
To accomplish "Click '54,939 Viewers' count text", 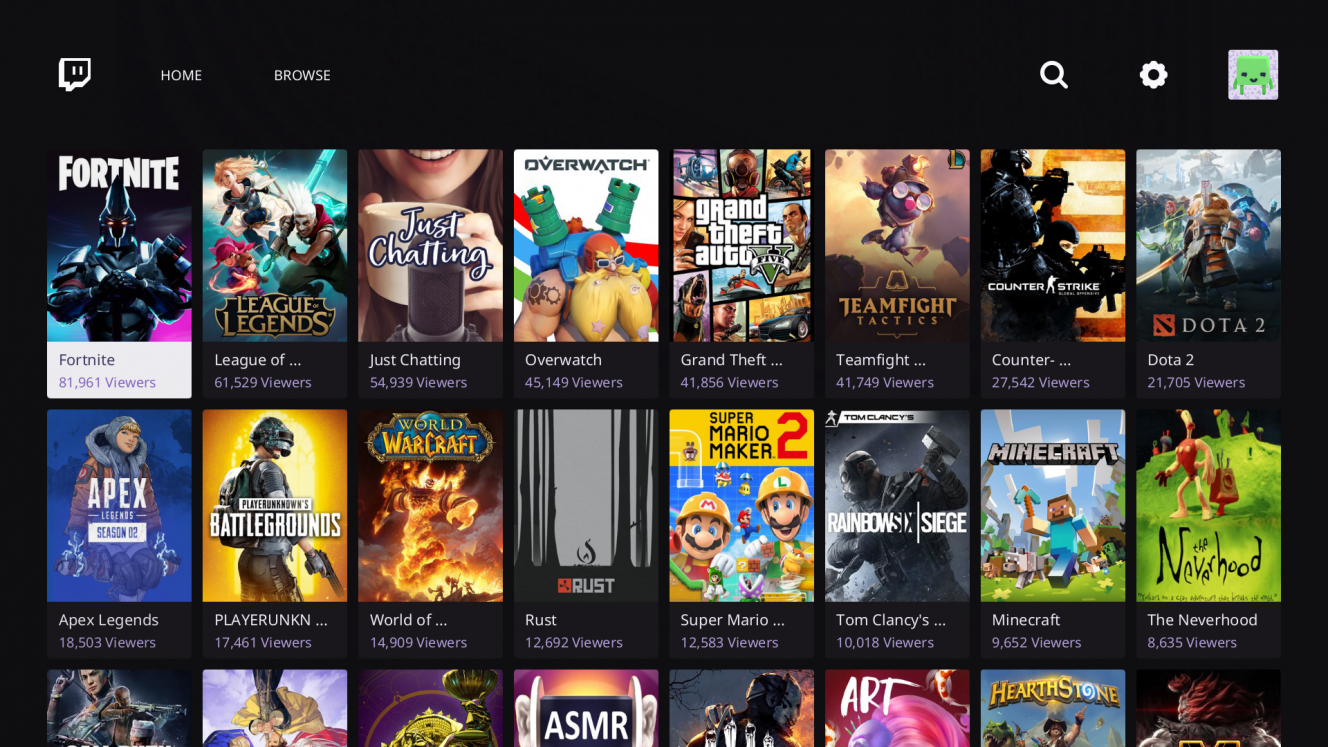I will 418,383.
